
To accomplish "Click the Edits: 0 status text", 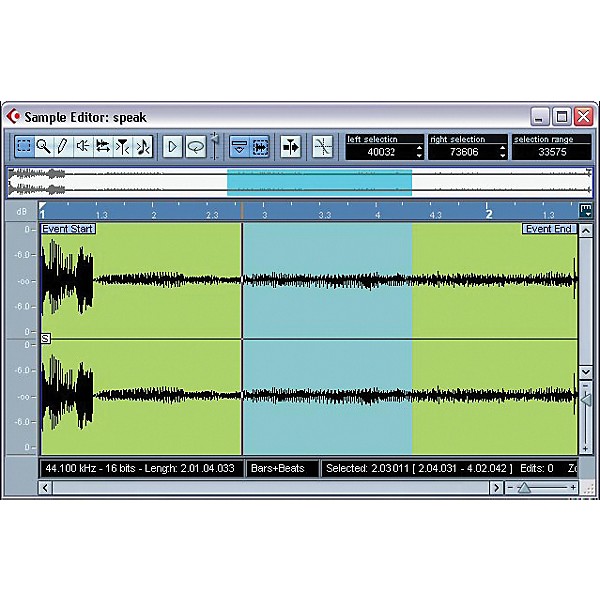I will 537,468.
